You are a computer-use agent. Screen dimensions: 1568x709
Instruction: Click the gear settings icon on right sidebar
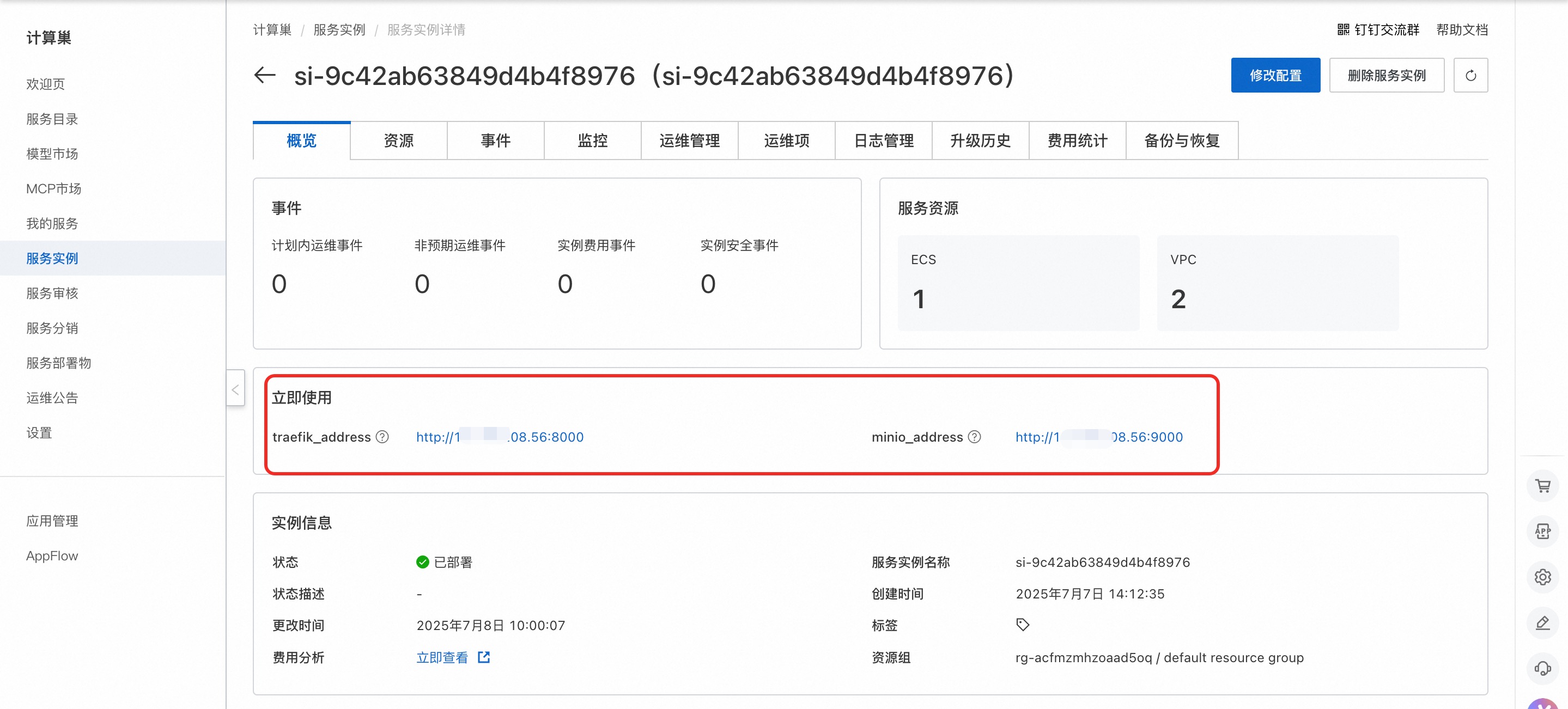1542,577
